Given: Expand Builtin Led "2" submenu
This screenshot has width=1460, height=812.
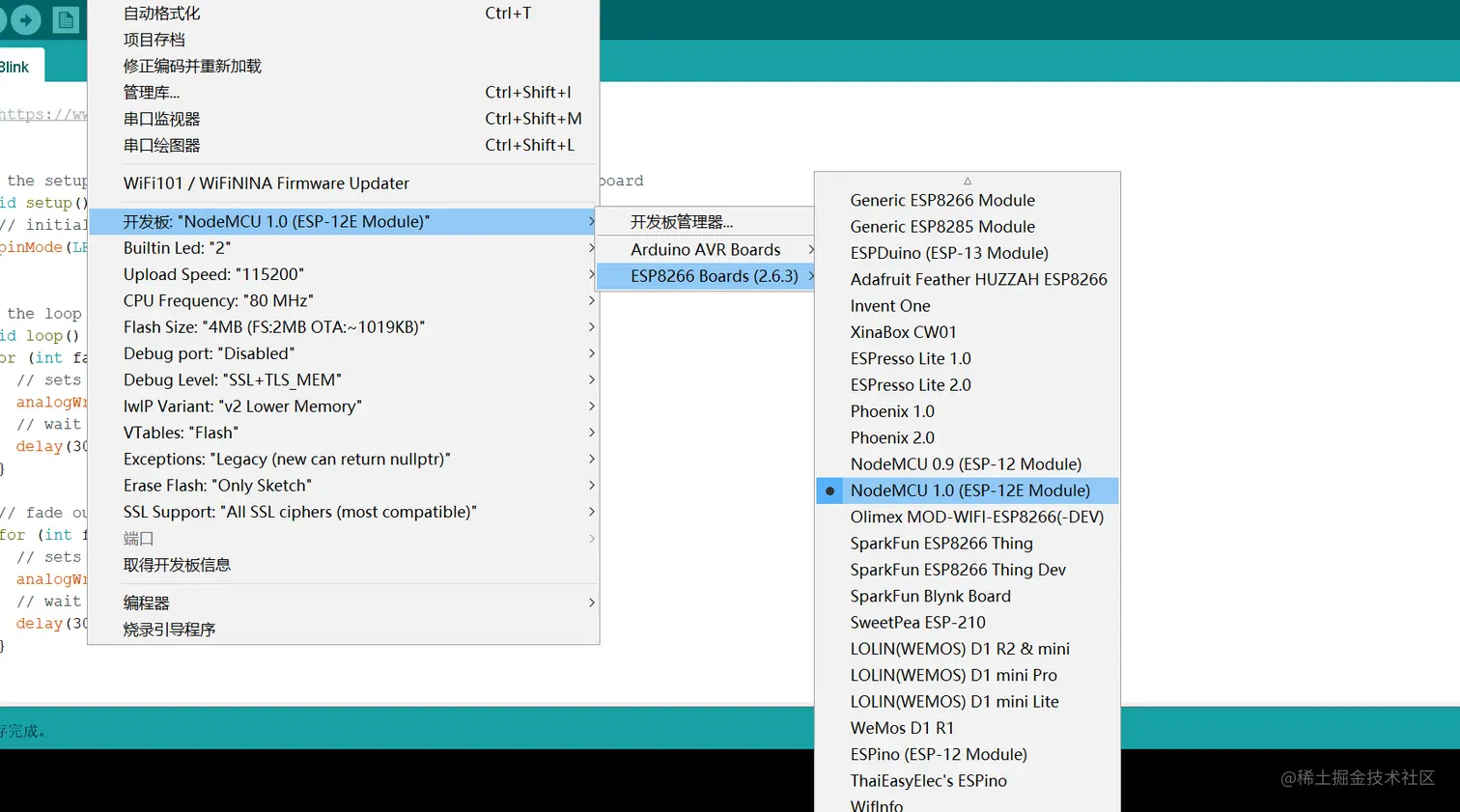Looking at the screenshot, I should [x=343, y=248].
